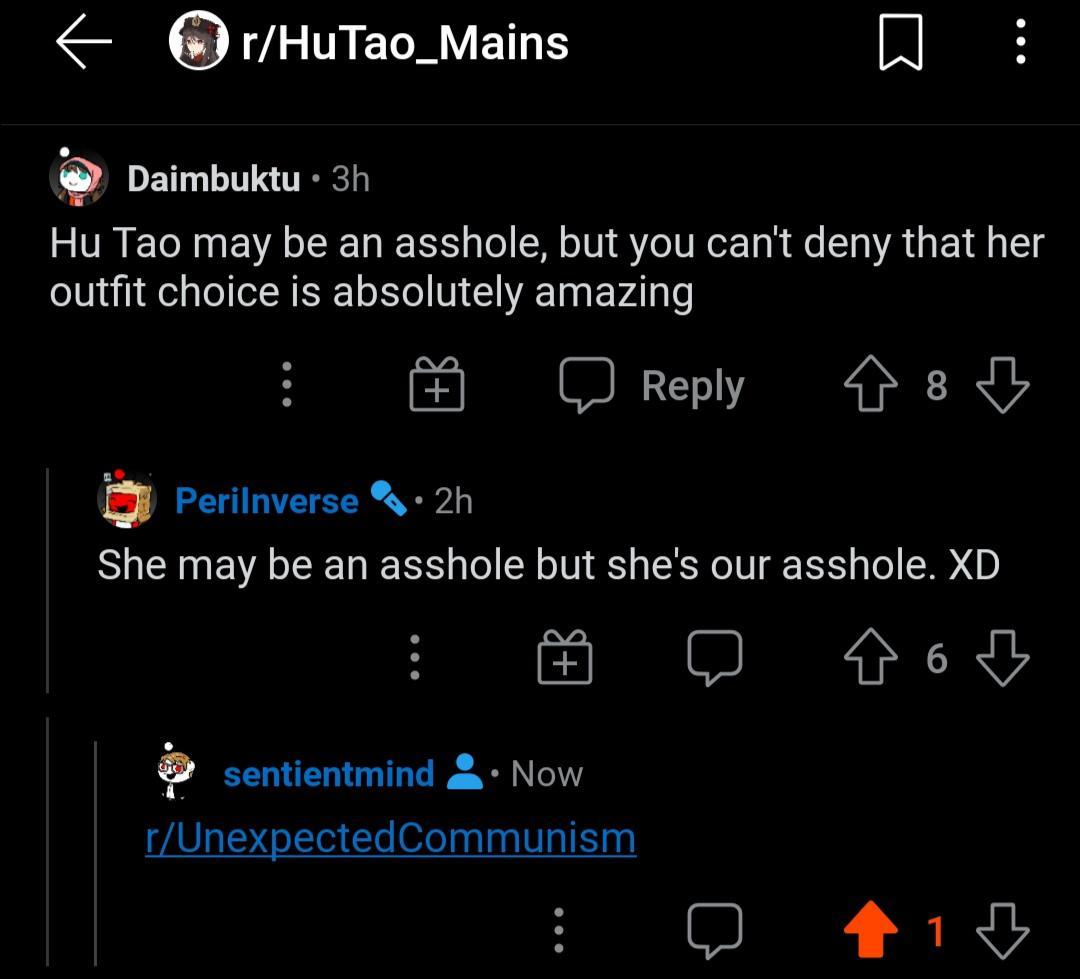1080x979 pixels.
Task: Tap Reply on Daimbuktu's comment
Action: [x=692, y=384]
